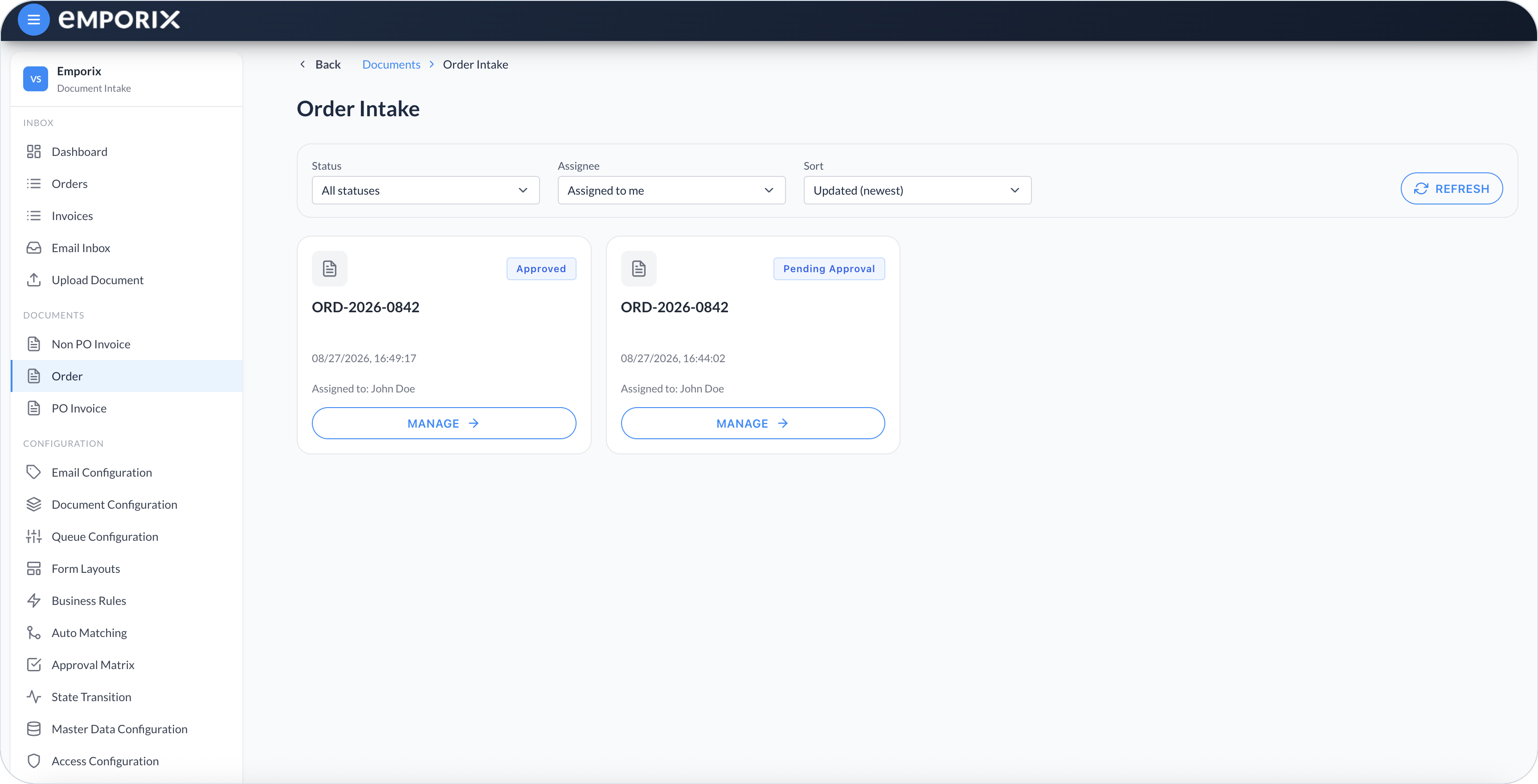
Task: Click ORD-2026-0842 title on Pending Approval card
Action: tap(675, 307)
